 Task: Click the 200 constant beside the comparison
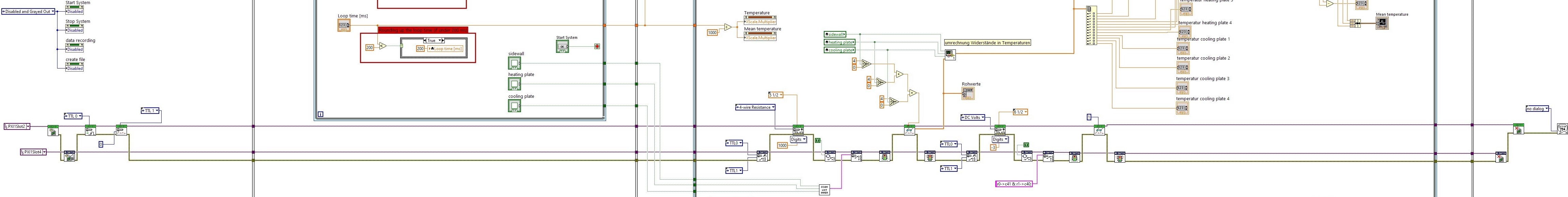[x=370, y=47]
